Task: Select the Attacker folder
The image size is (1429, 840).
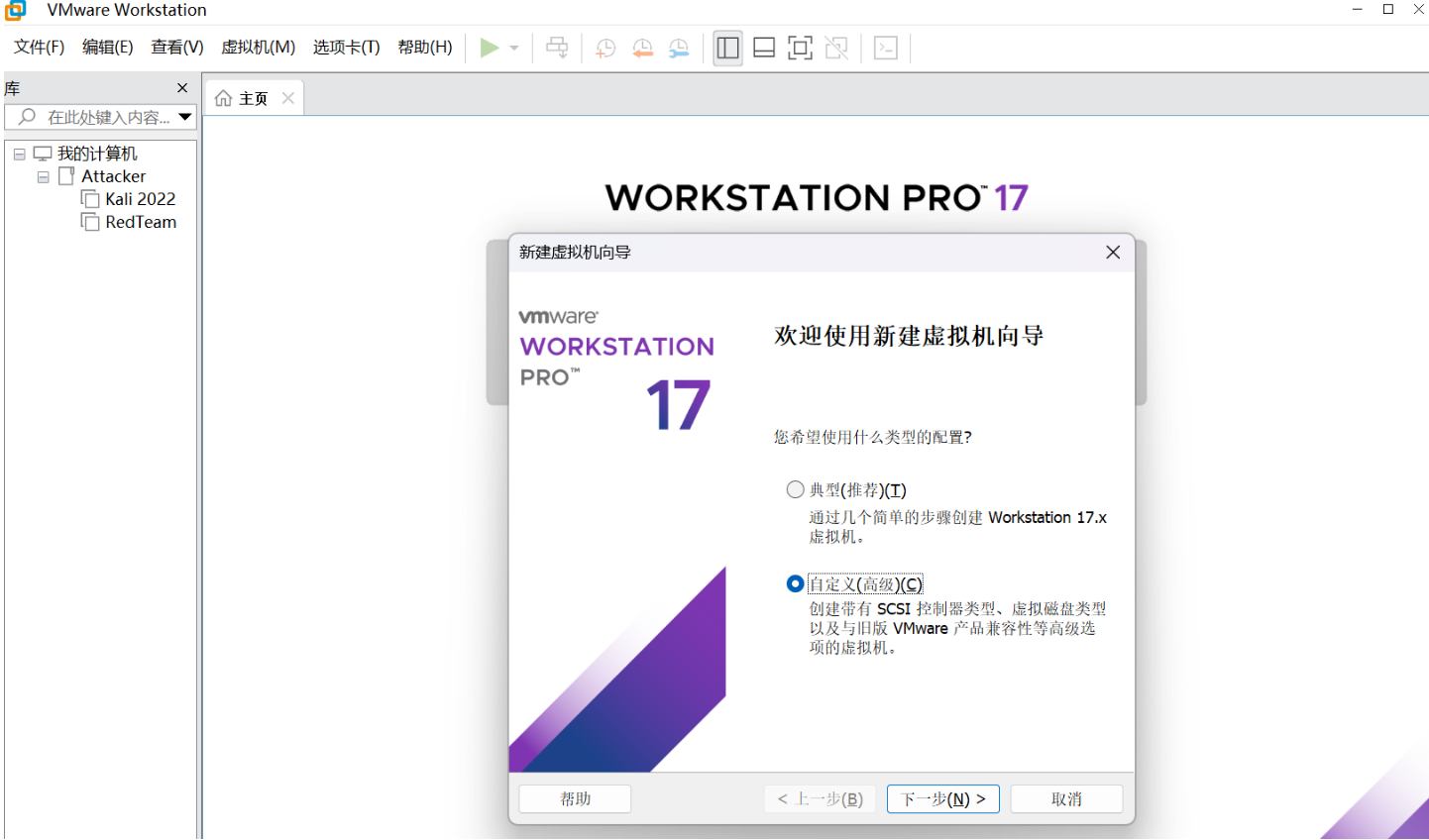Action: pyautogui.click(x=113, y=176)
